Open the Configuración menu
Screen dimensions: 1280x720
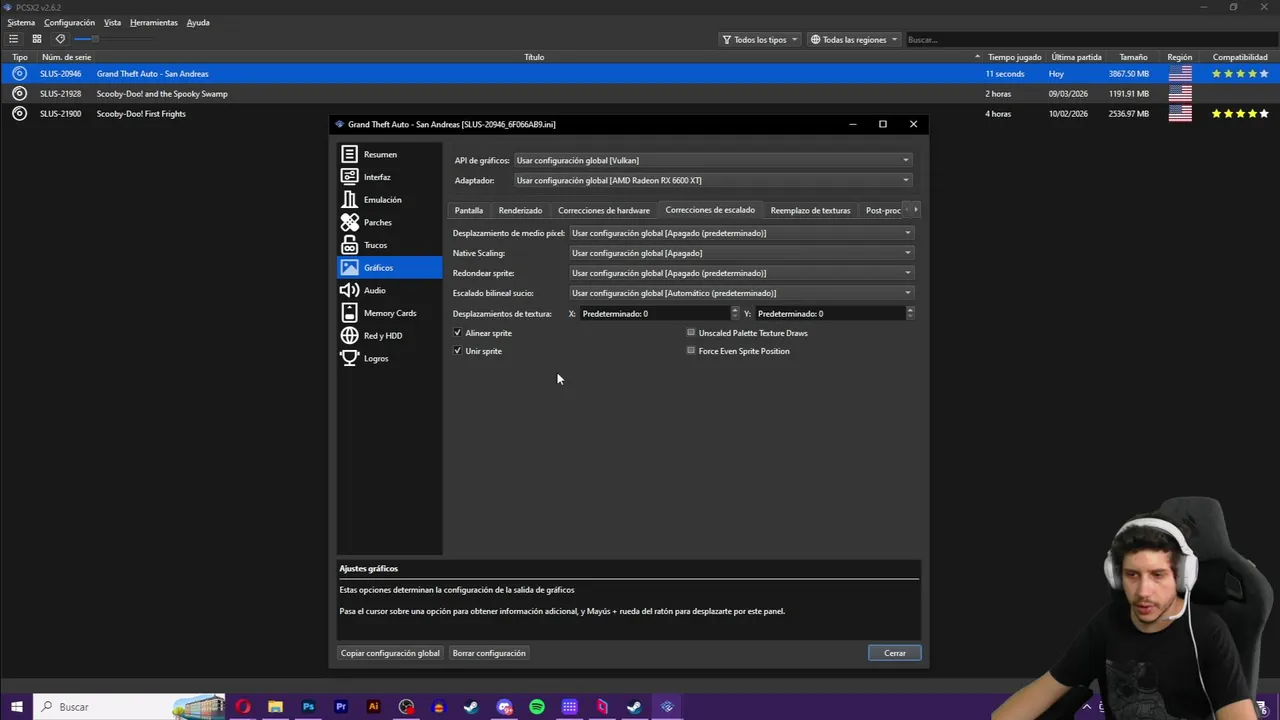(69, 22)
